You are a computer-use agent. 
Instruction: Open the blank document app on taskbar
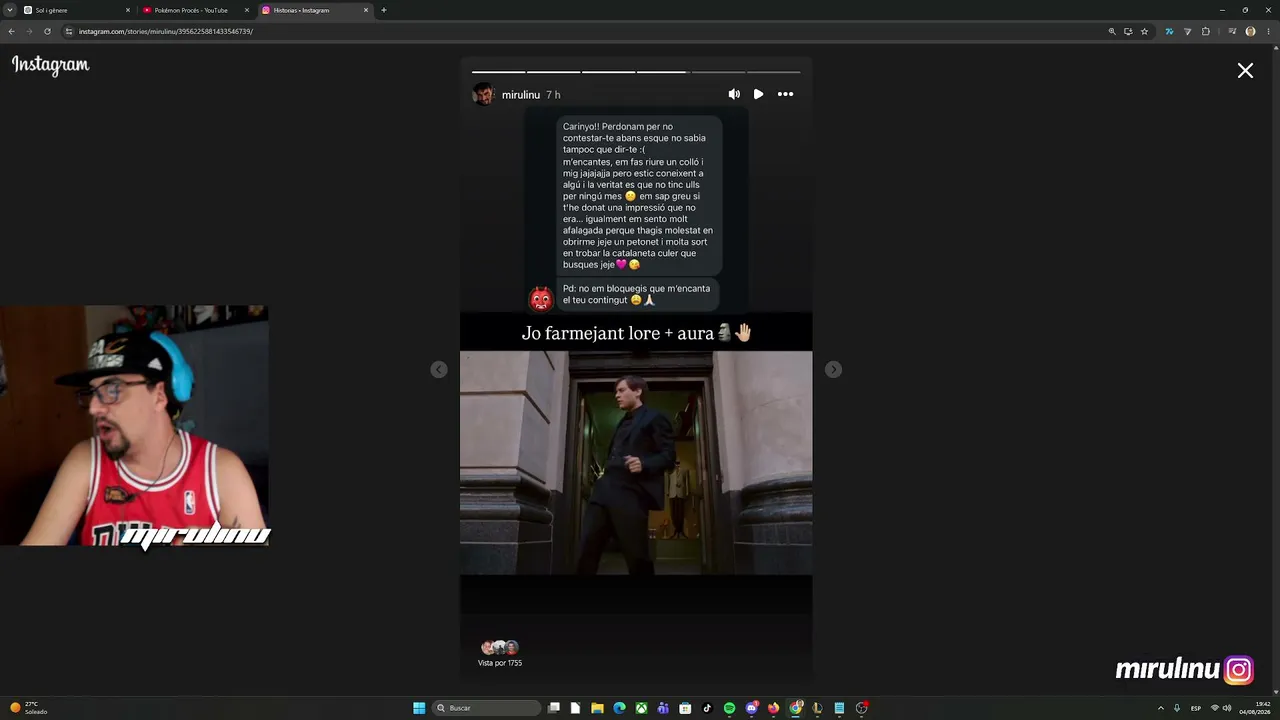pyautogui.click(x=575, y=708)
